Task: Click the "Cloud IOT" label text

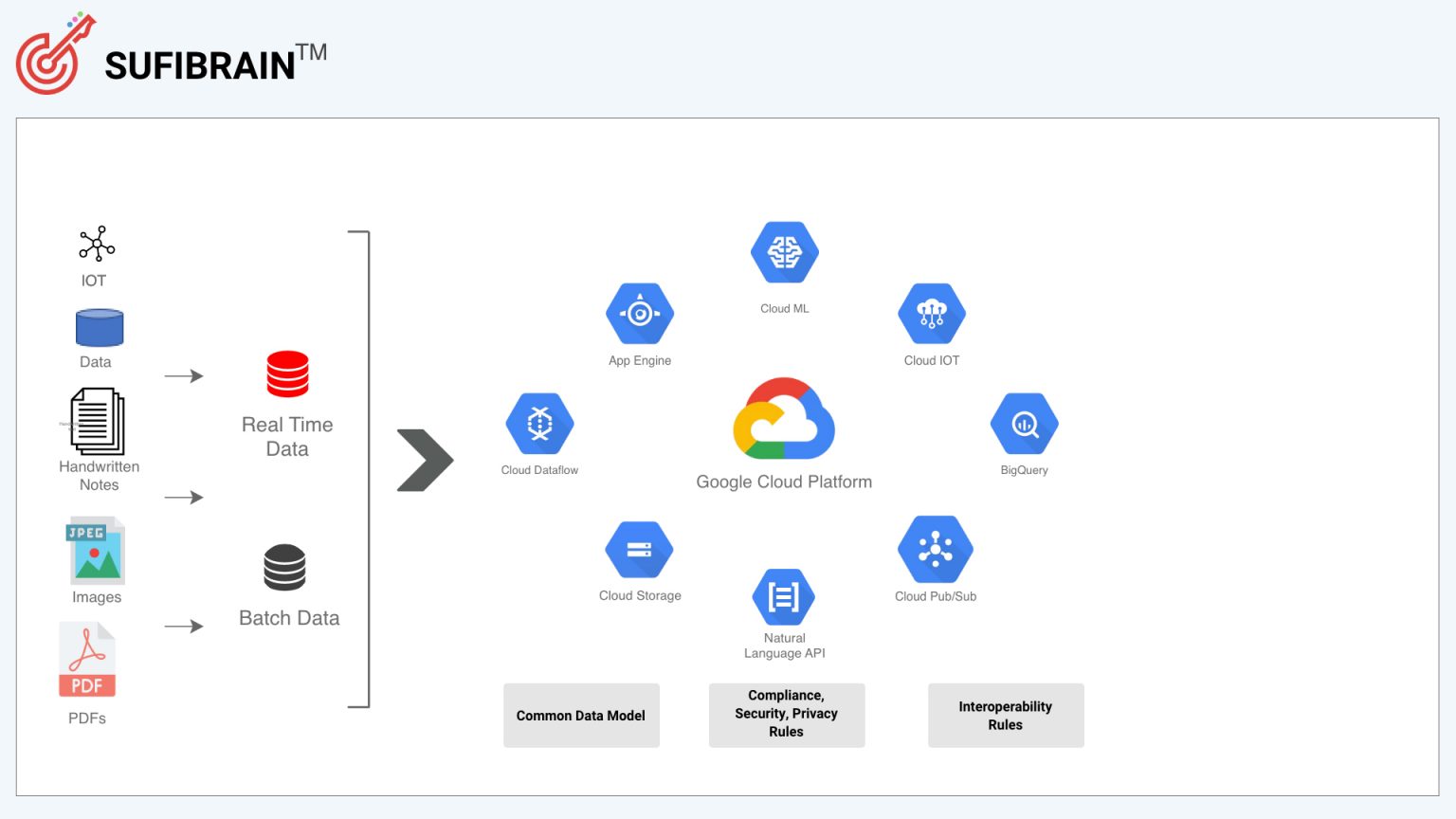Action: (932, 361)
